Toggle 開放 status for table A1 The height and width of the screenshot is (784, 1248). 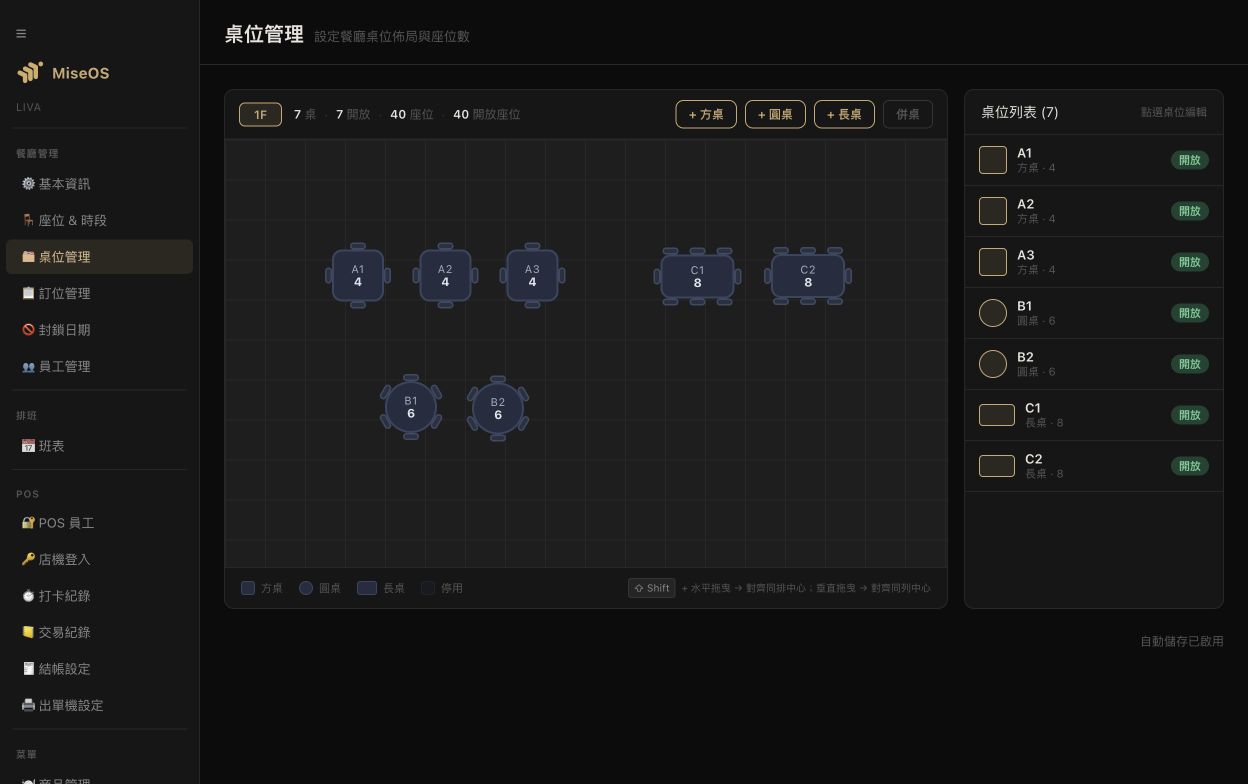tap(1190, 160)
